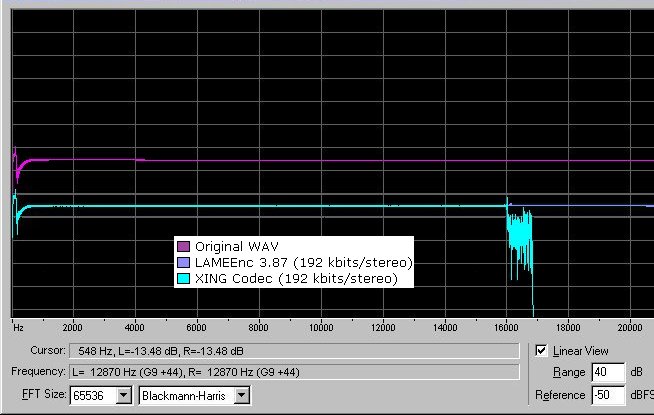
Task: Click the 16000 Hz axis label
Action: [506, 327]
